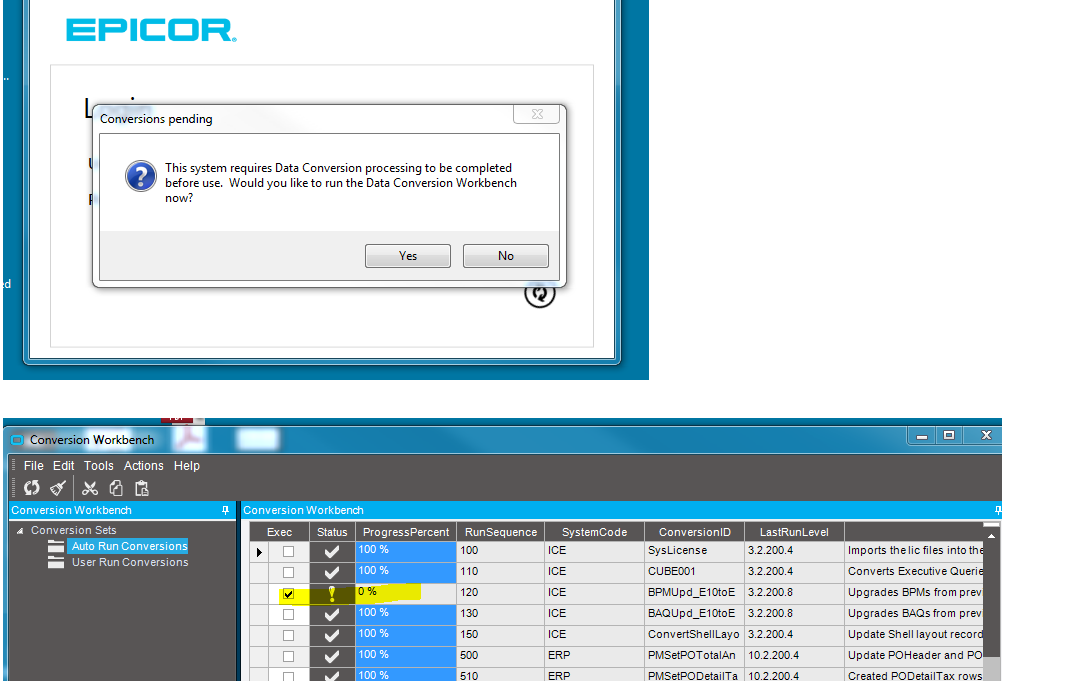1083x681 pixels.
Task: Click the check status icon for SysLicense row
Action: click(x=332, y=551)
